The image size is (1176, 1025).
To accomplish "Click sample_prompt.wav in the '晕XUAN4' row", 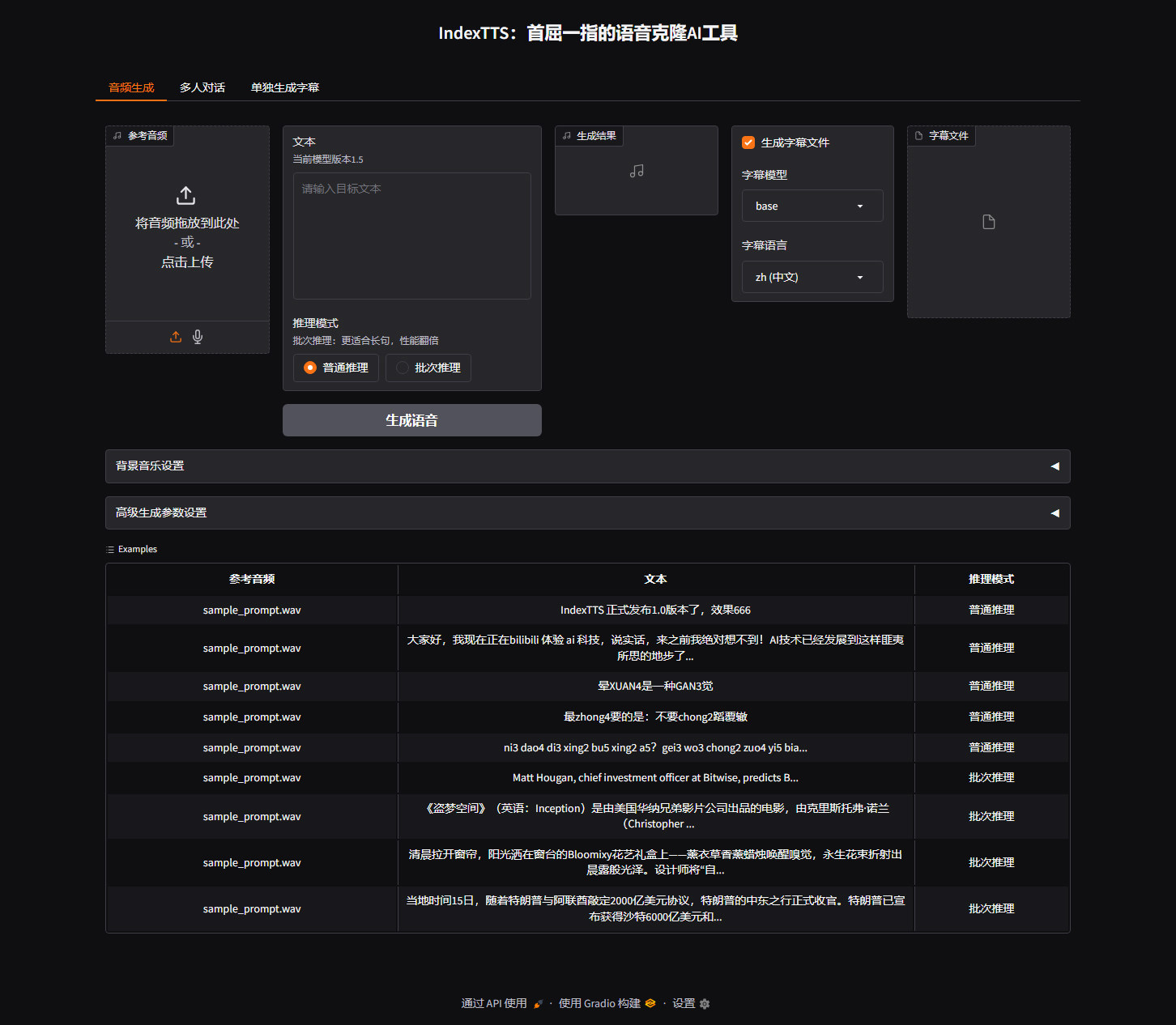I will (252, 687).
